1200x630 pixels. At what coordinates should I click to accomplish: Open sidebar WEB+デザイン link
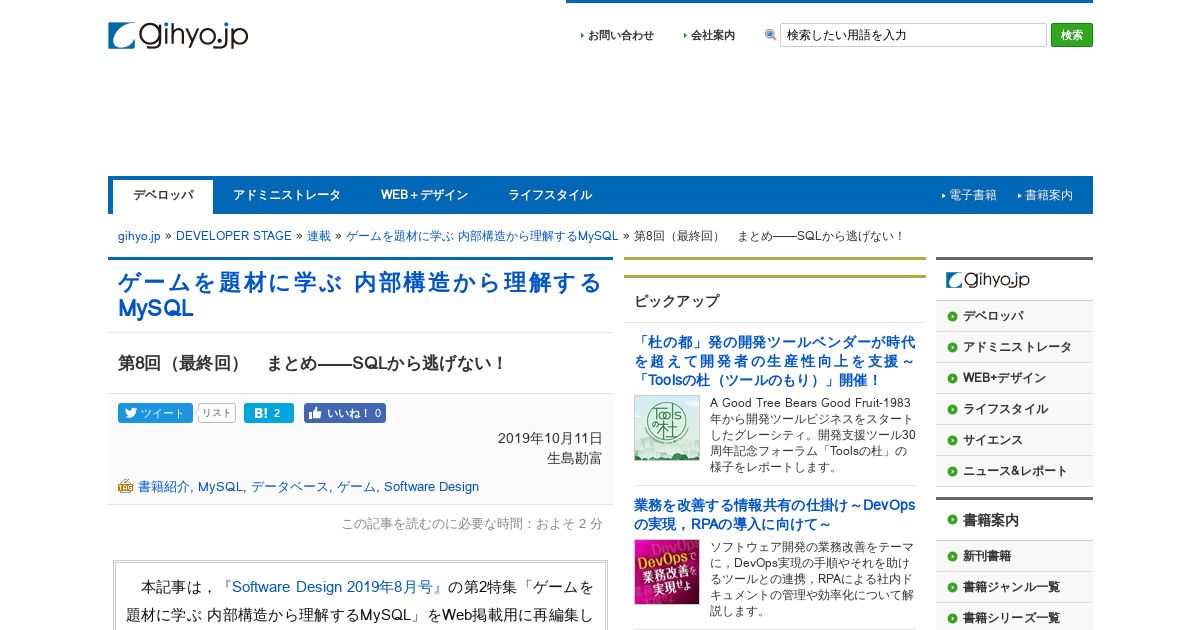(1004, 378)
